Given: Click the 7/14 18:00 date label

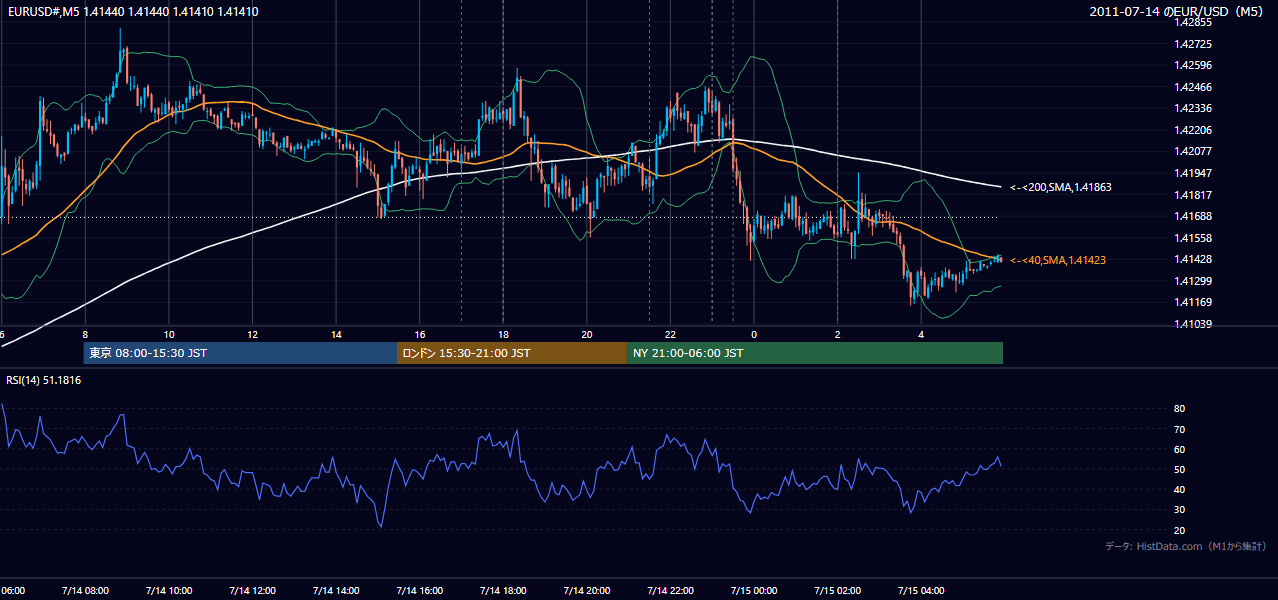Looking at the screenshot, I should click(x=503, y=591).
